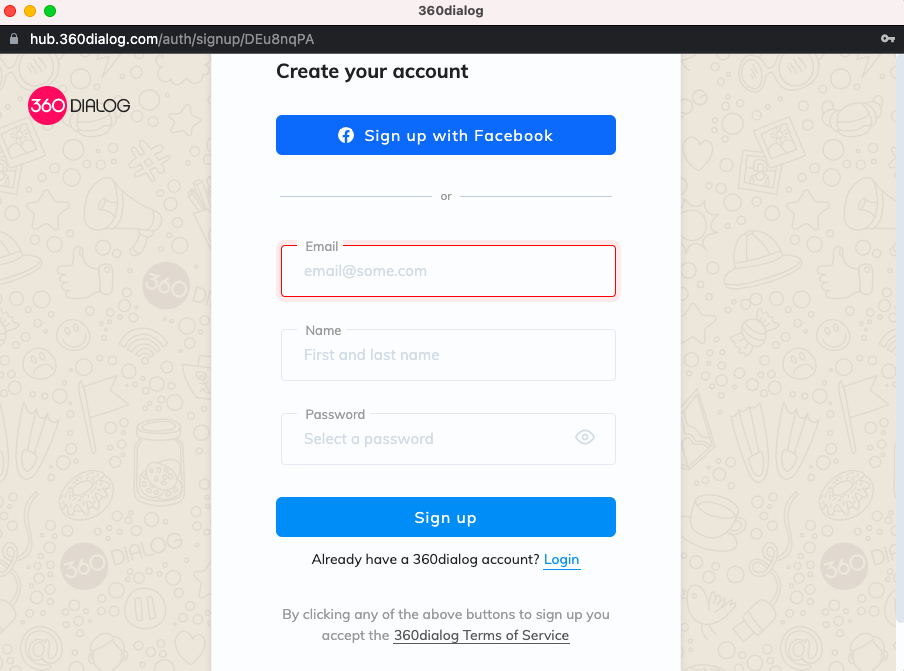Screen dimensions: 904x671
Task: Minimize the window with the yellow button
Action: (x=30, y=11)
